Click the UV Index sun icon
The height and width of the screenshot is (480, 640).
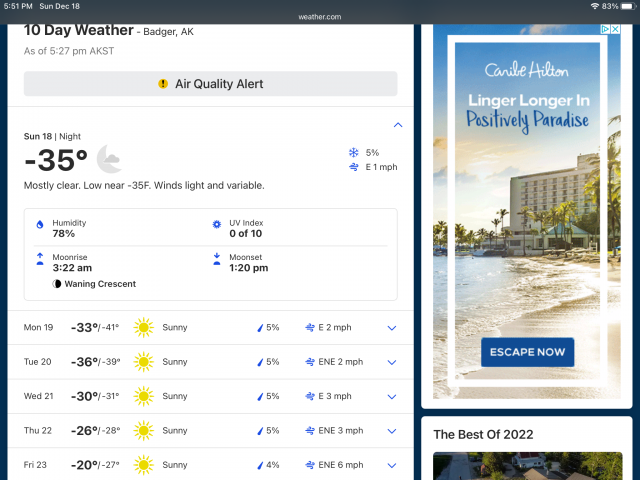click(x=217, y=226)
